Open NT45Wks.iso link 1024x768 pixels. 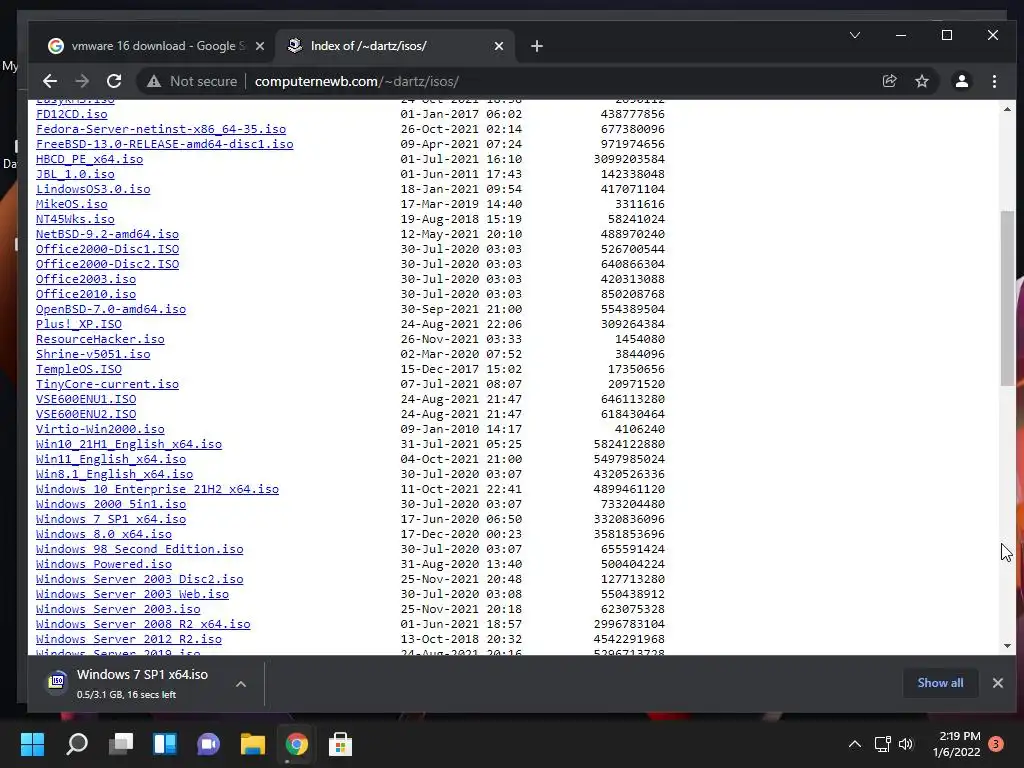tap(75, 219)
